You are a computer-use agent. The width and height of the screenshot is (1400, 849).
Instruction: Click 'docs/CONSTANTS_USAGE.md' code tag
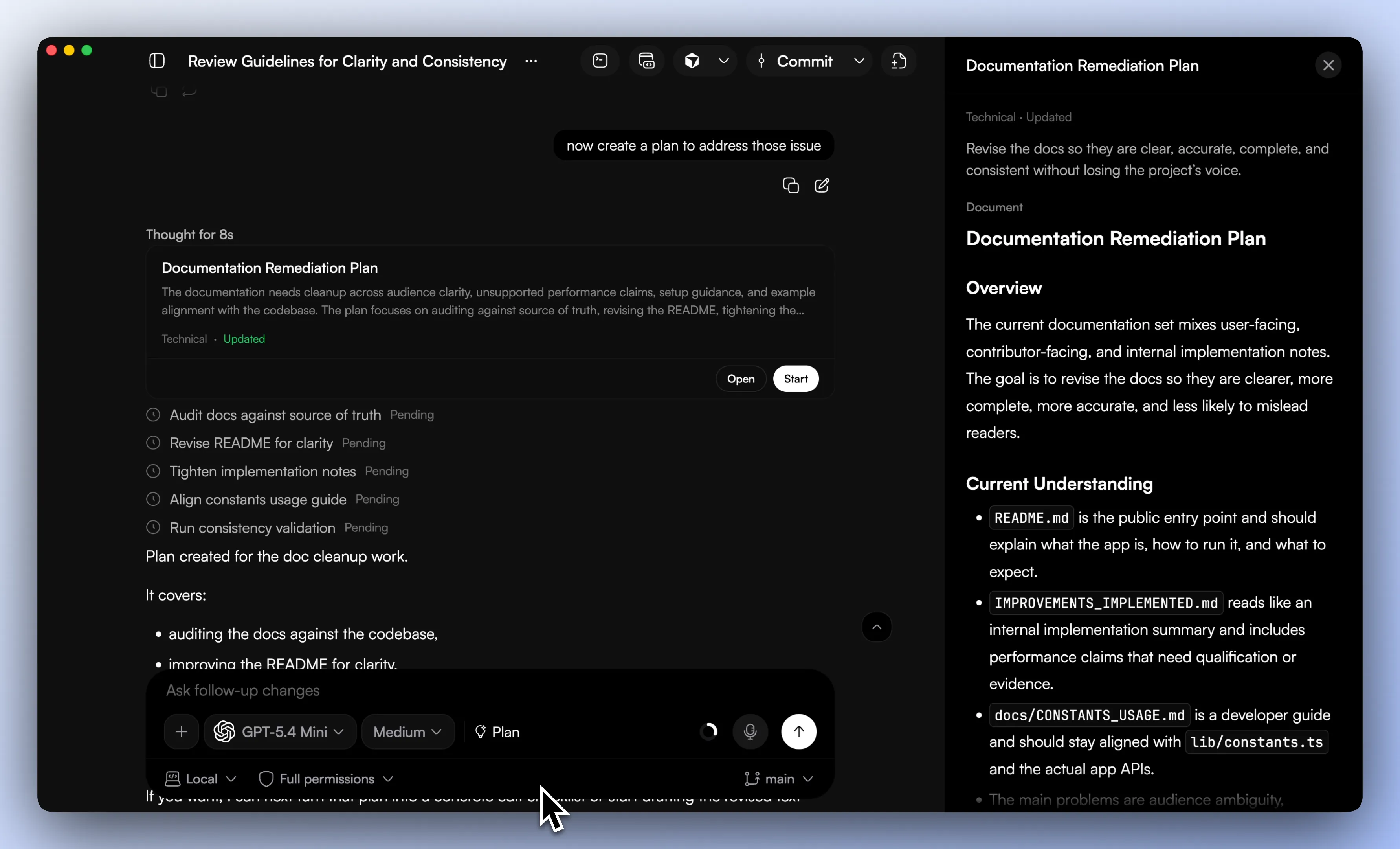1089,715
